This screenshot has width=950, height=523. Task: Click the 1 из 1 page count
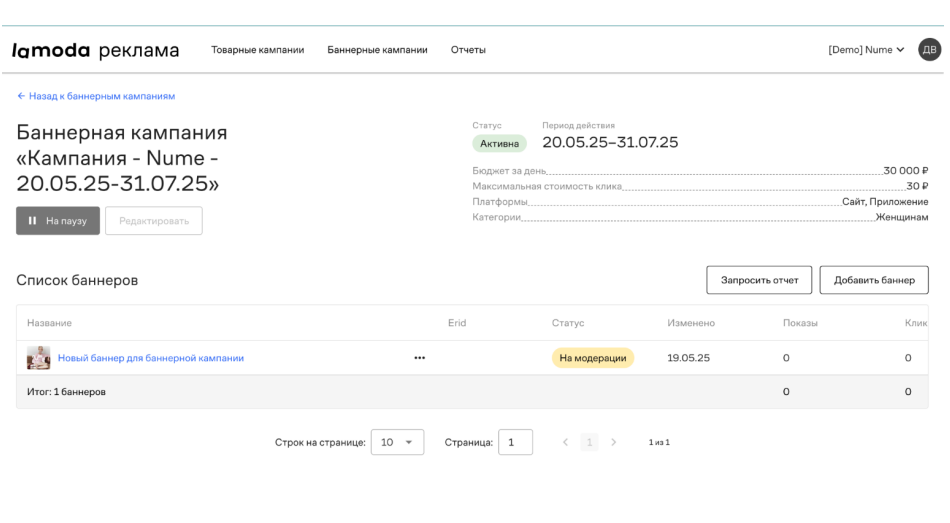pyautogui.click(x=659, y=442)
